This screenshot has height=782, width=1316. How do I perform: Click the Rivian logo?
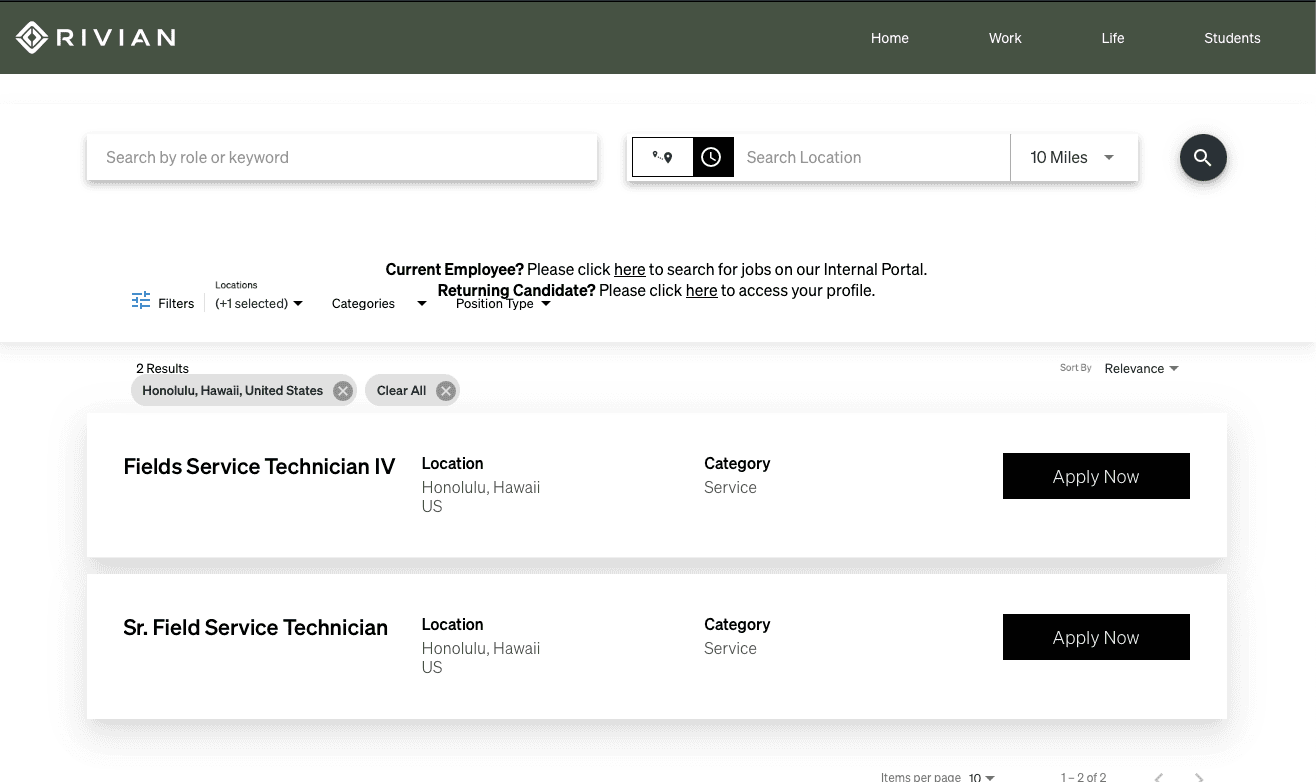pos(96,38)
